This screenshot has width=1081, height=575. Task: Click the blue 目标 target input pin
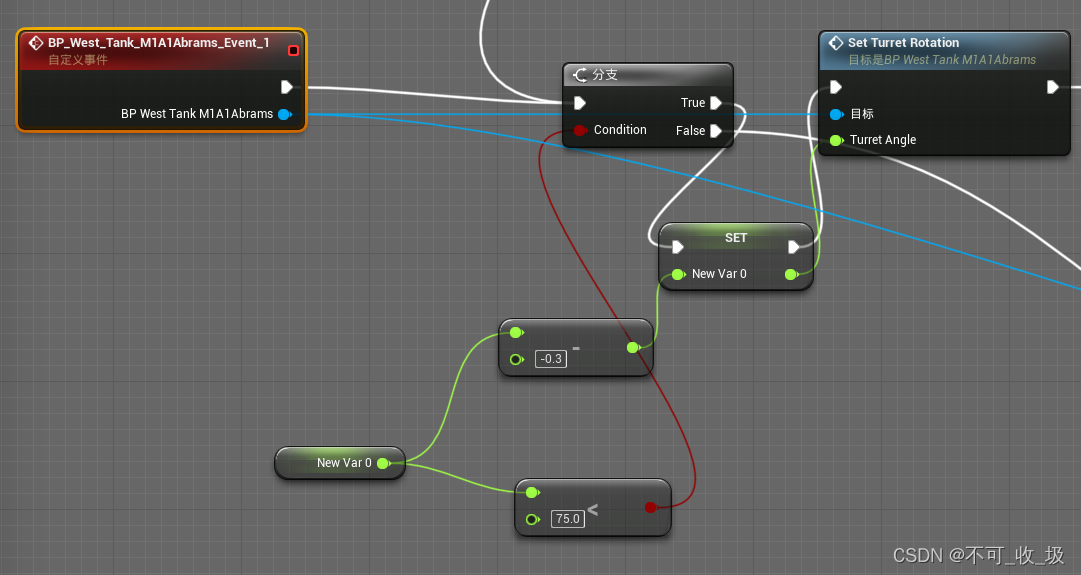836,114
